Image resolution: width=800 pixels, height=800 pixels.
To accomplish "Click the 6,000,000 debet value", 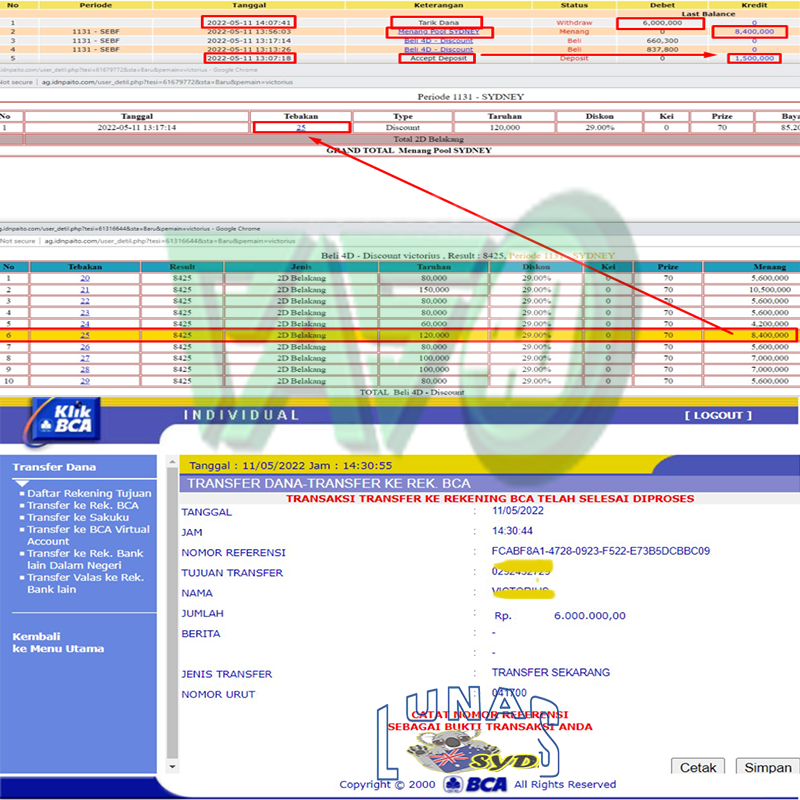I will pos(662,22).
